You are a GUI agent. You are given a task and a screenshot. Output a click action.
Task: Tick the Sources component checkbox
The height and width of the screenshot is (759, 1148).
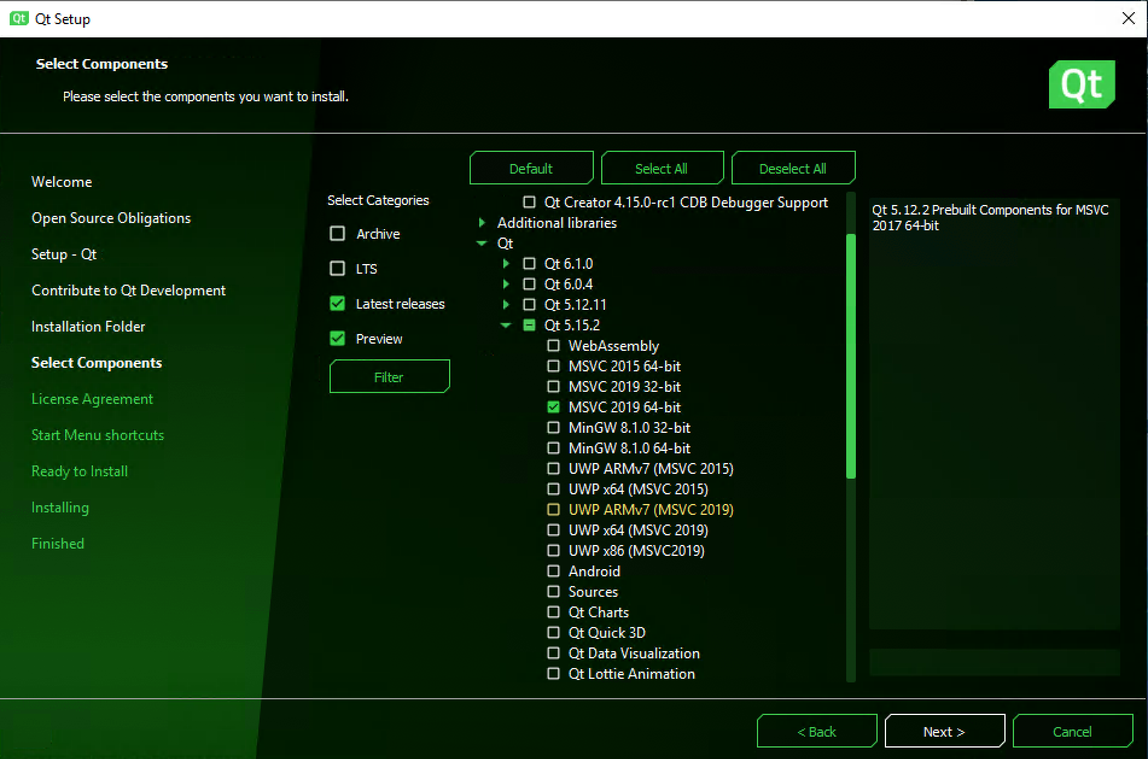pos(554,591)
